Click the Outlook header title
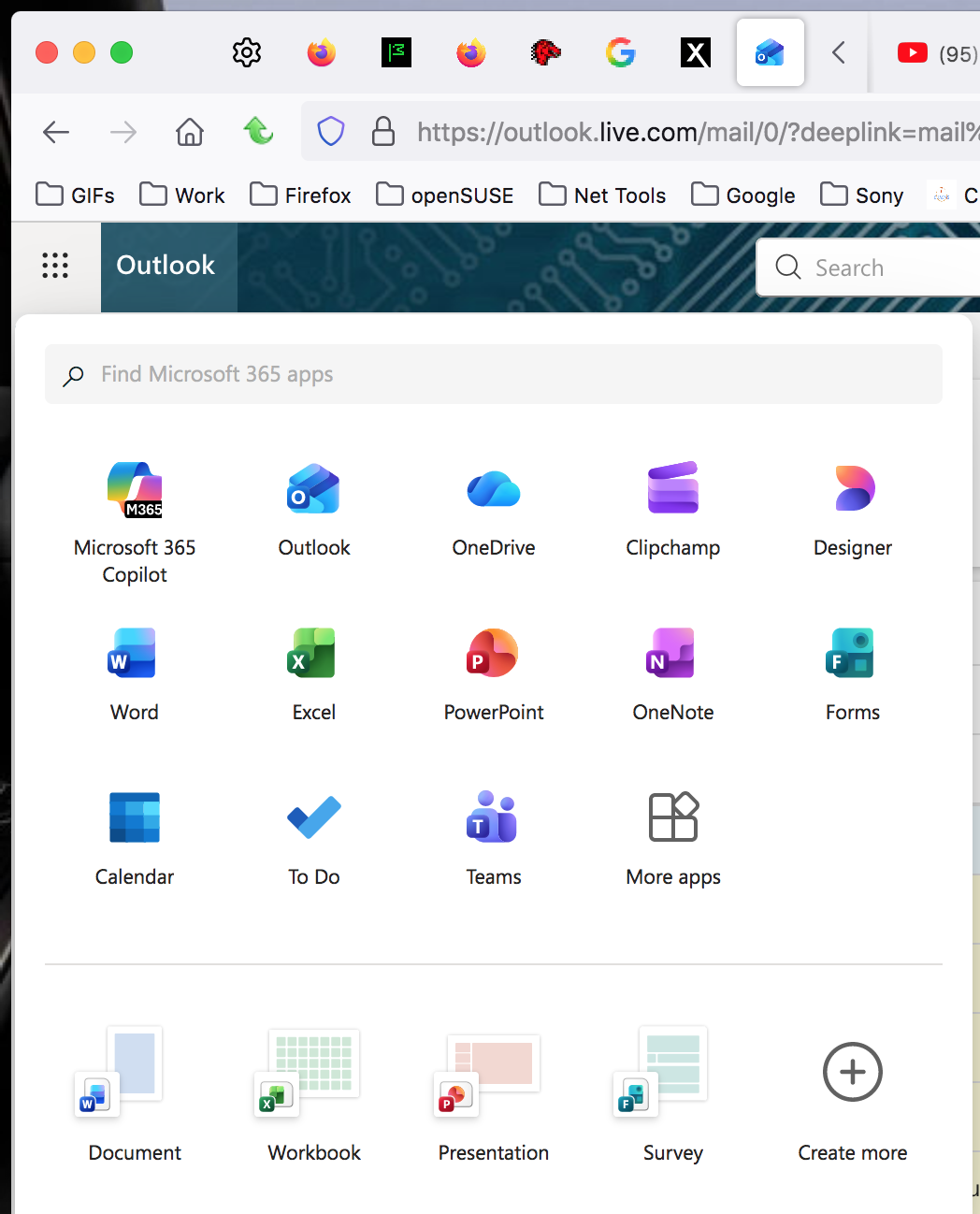Viewport: 980px width, 1214px height. tap(166, 265)
